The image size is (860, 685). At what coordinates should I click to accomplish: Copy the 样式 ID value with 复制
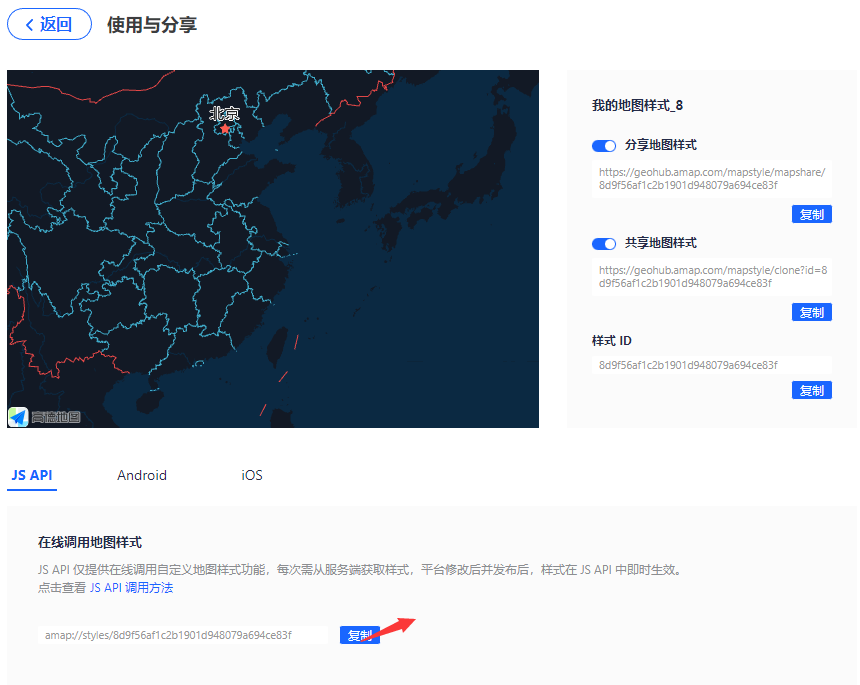tap(812, 390)
